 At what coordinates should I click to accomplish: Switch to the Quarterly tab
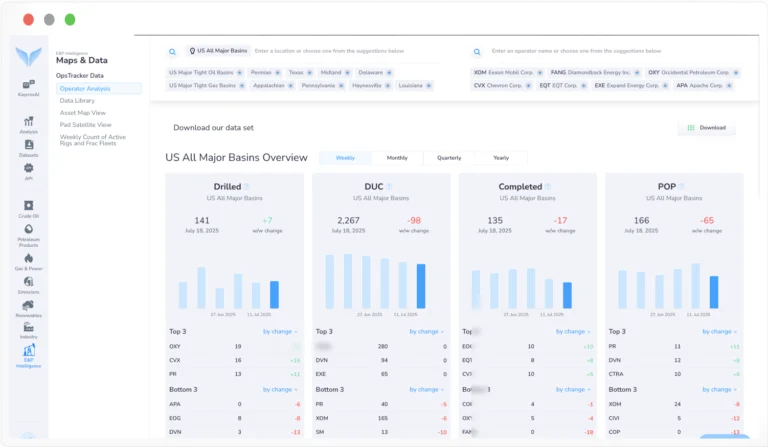tap(449, 158)
